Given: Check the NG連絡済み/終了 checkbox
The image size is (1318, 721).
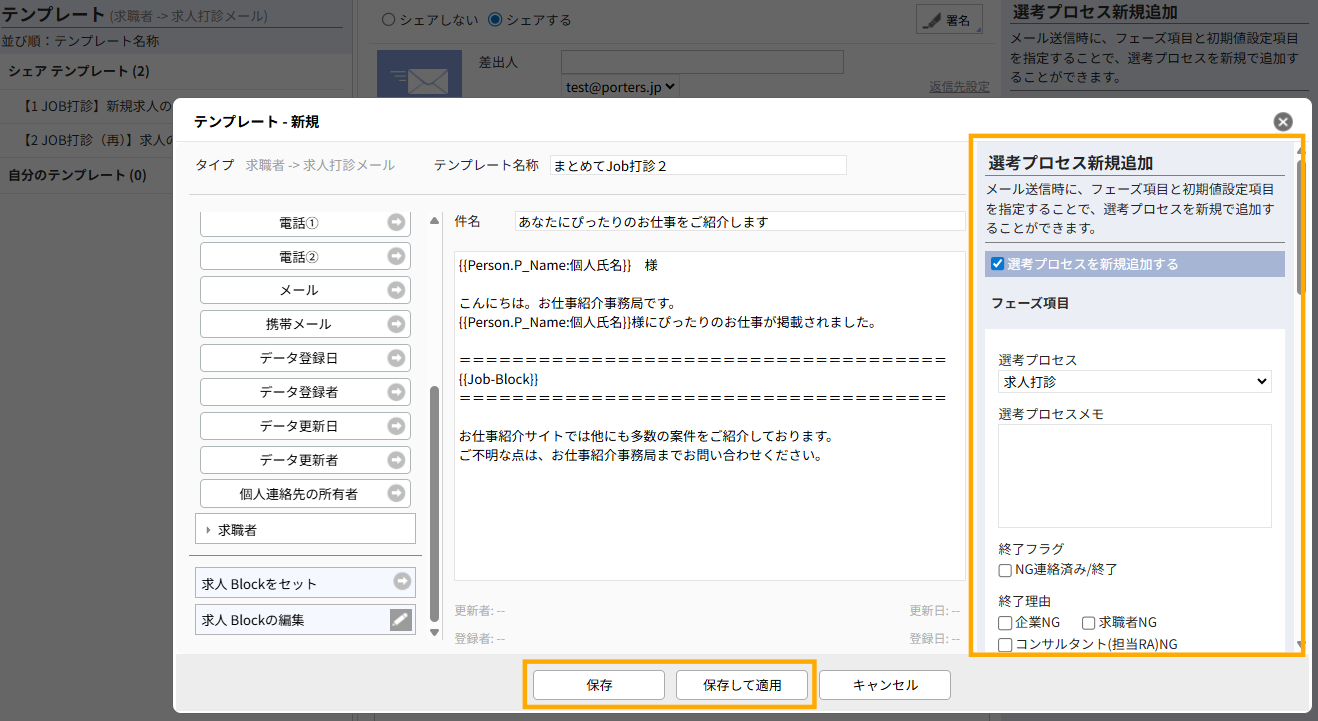Looking at the screenshot, I should 1005,570.
